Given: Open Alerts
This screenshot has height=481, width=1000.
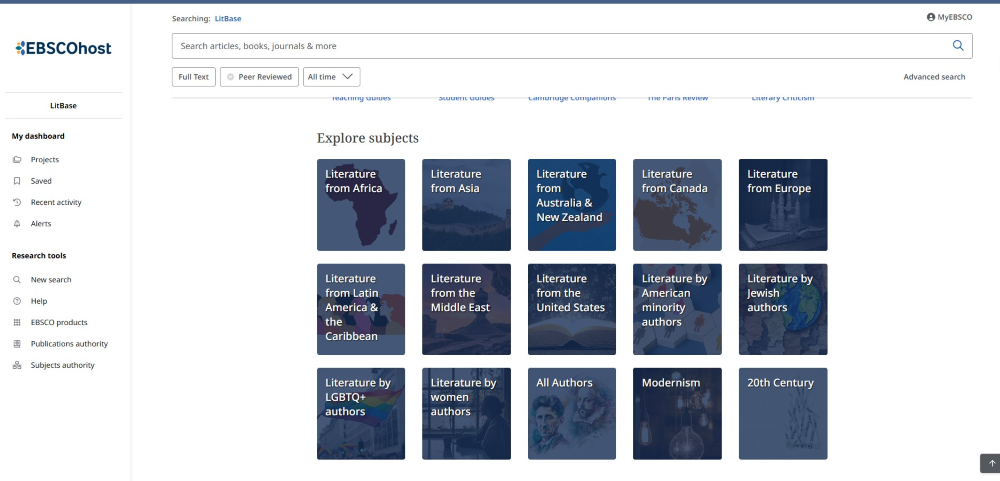Looking at the screenshot, I should pyautogui.click(x=41, y=224).
